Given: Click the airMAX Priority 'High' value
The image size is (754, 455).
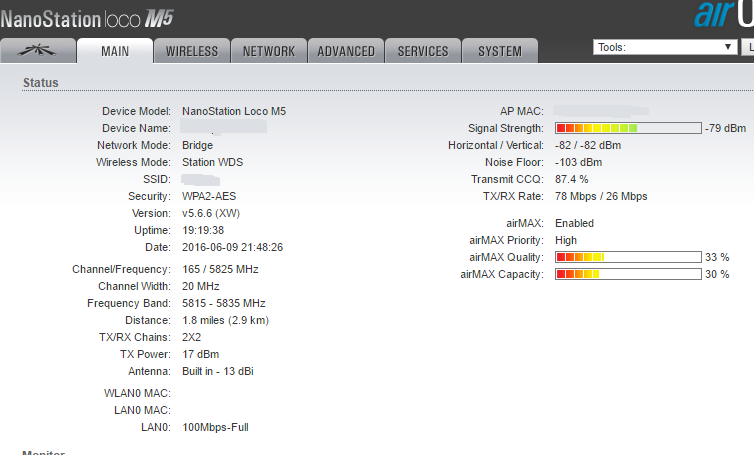Looking at the screenshot, I should (x=566, y=240).
